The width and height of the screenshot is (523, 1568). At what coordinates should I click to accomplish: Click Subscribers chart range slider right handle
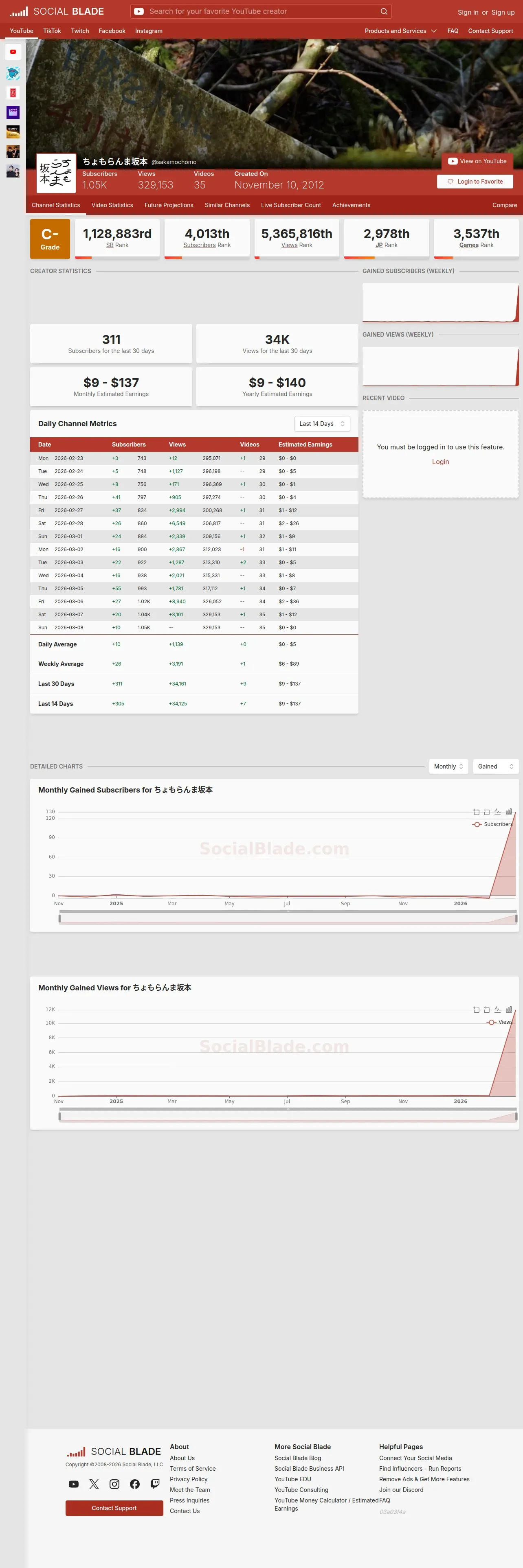pyautogui.click(x=516, y=918)
